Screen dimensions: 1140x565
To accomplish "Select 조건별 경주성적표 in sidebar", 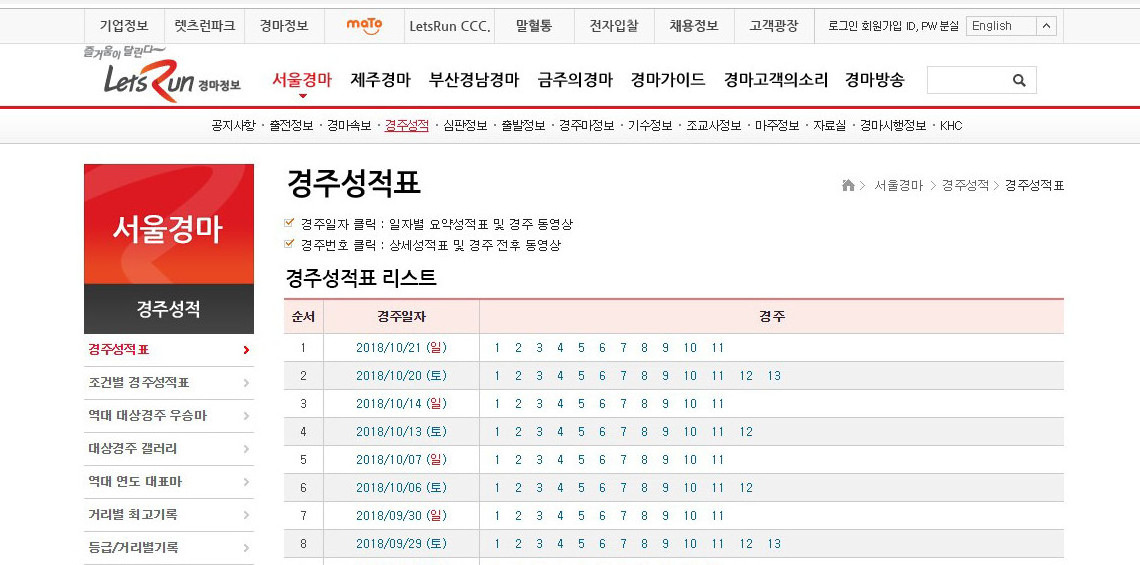I will (139, 382).
